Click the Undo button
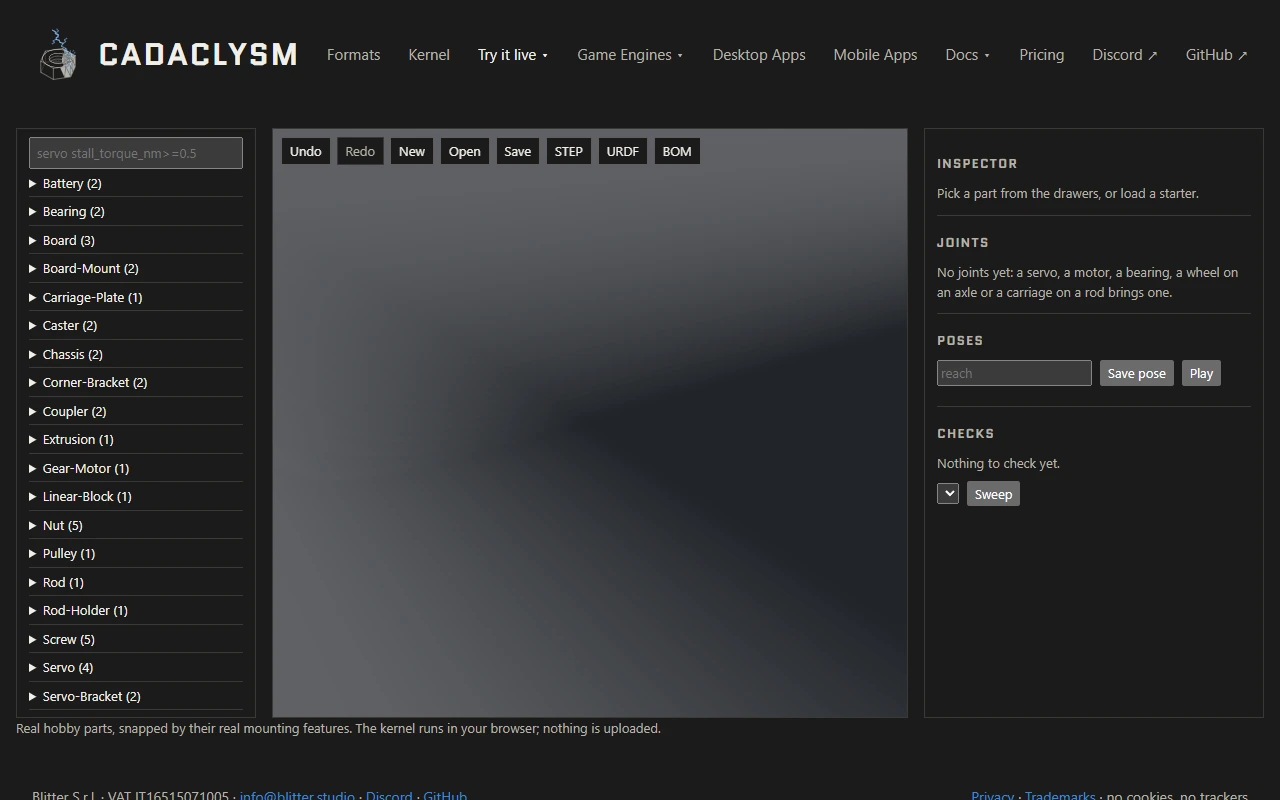This screenshot has width=1280, height=800. coord(306,152)
